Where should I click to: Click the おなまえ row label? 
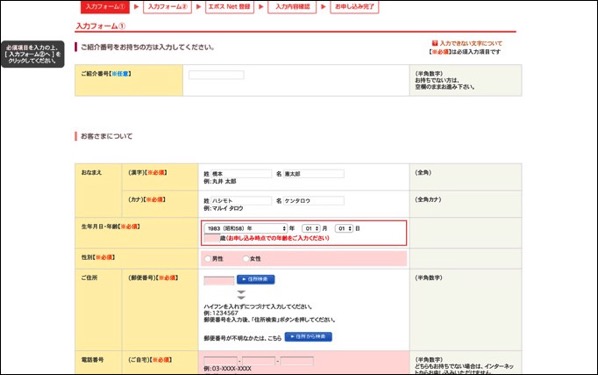tap(92, 172)
